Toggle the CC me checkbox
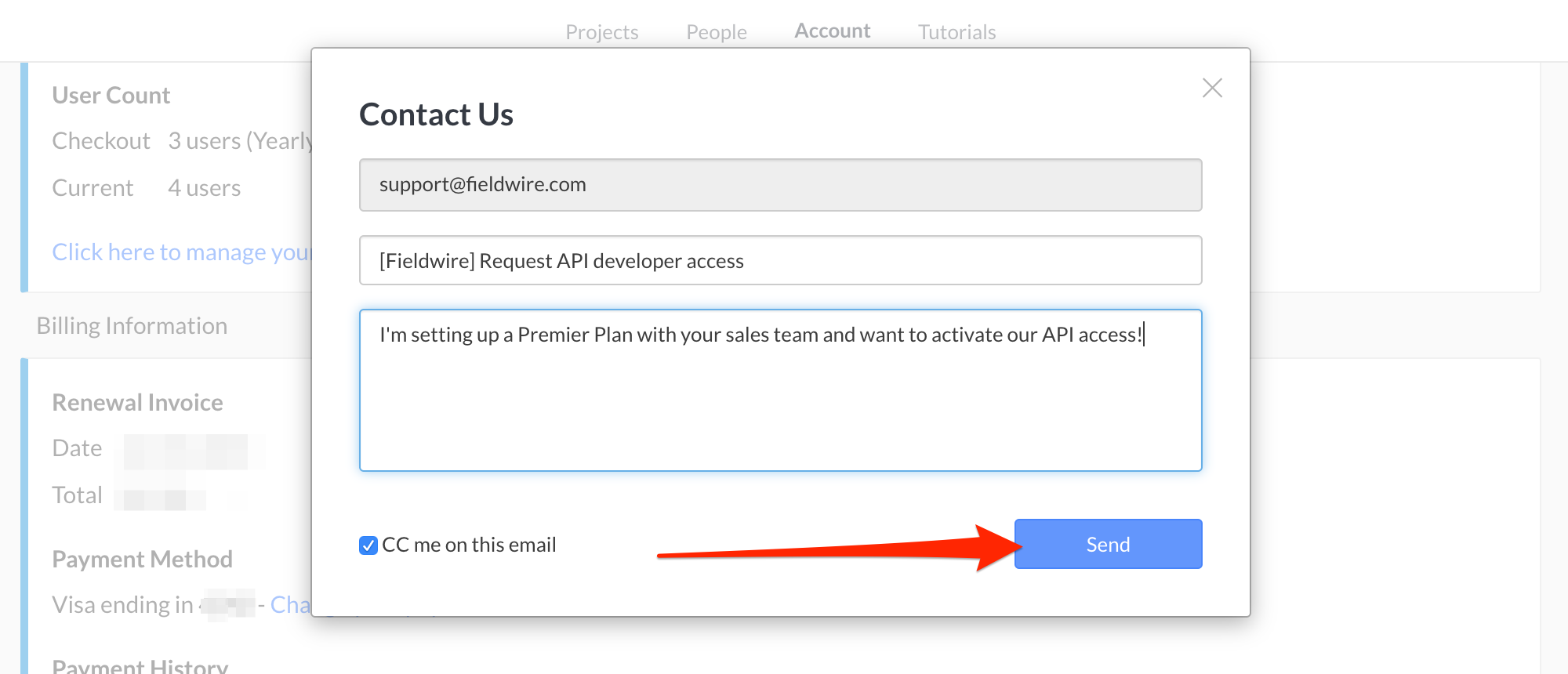The image size is (1568, 674). [368, 545]
